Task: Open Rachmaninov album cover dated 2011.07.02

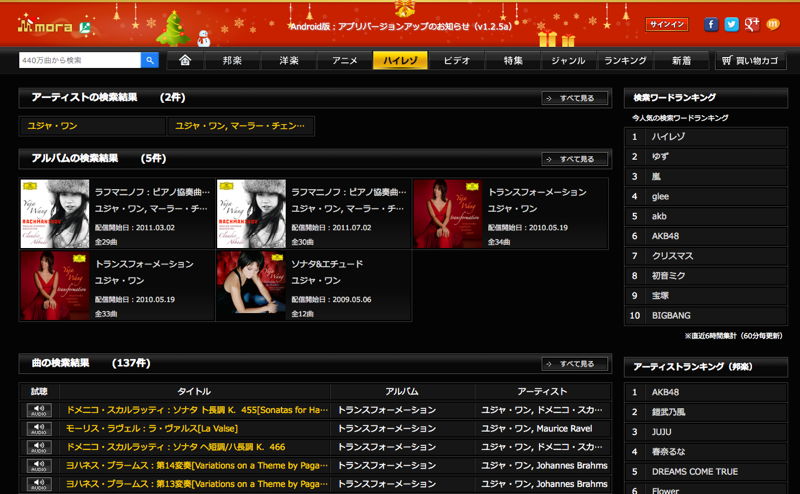Action: (252, 214)
